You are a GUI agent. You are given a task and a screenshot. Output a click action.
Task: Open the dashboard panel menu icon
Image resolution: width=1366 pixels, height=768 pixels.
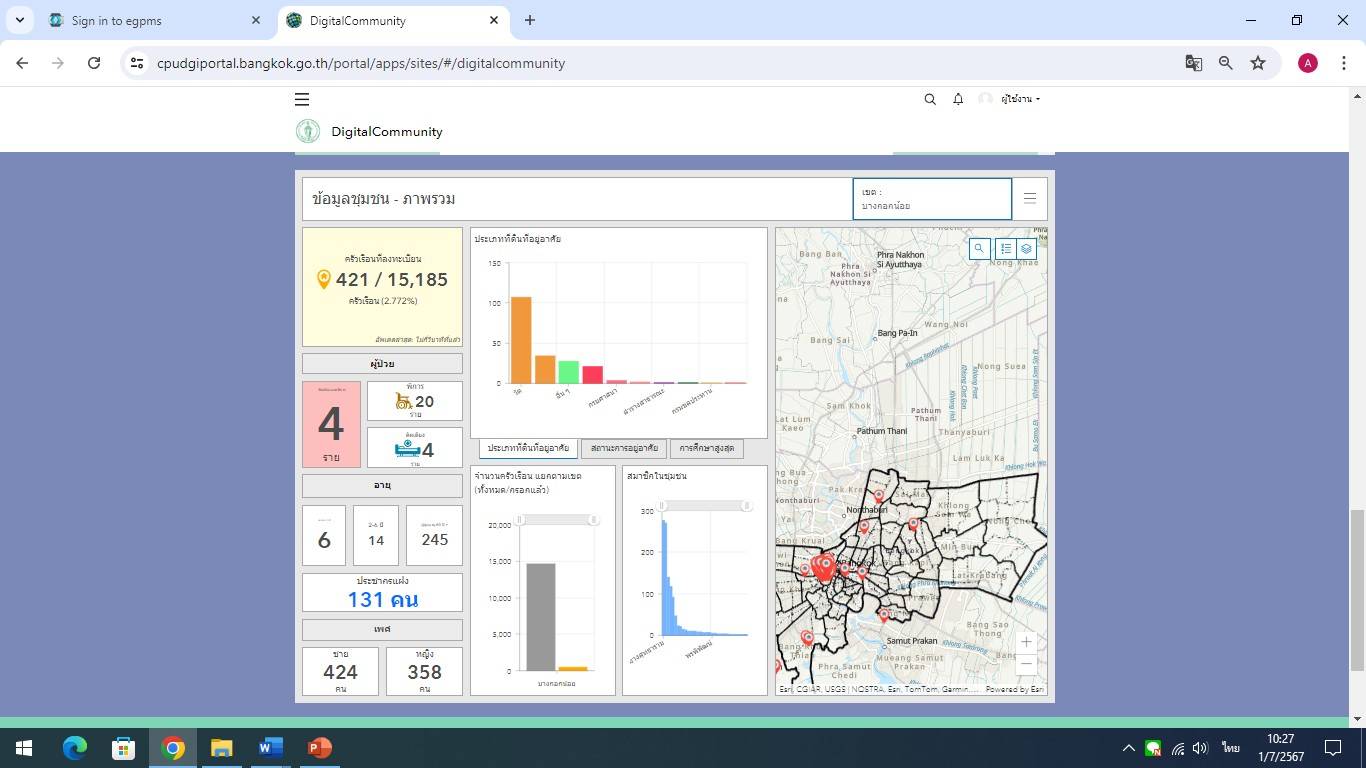coord(1030,198)
